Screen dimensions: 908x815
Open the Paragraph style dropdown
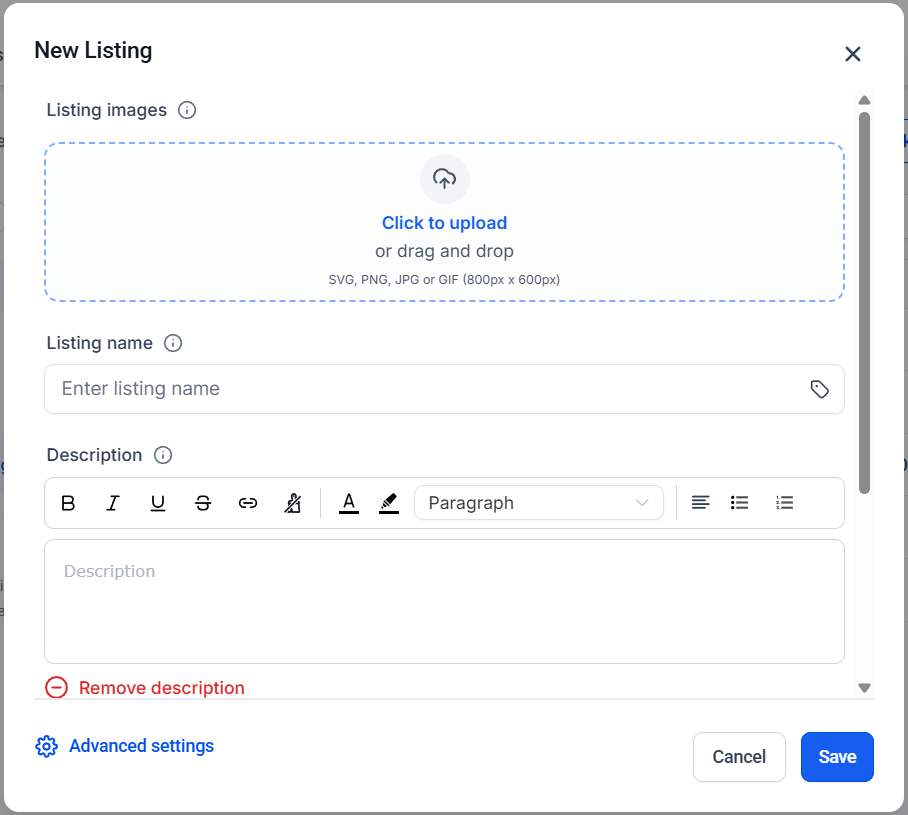pyautogui.click(x=539, y=503)
